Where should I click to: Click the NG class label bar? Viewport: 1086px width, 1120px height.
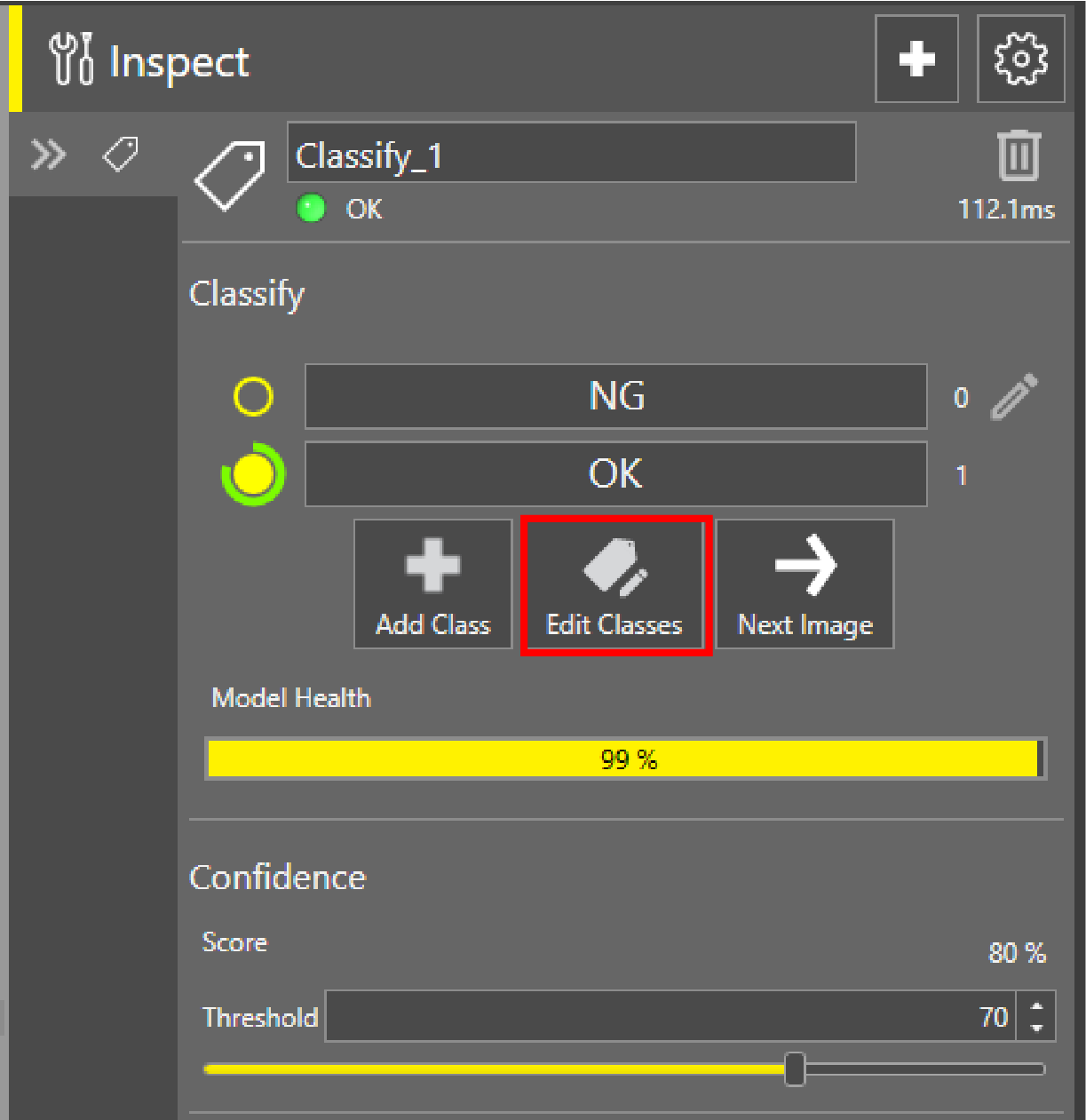point(615,396)
